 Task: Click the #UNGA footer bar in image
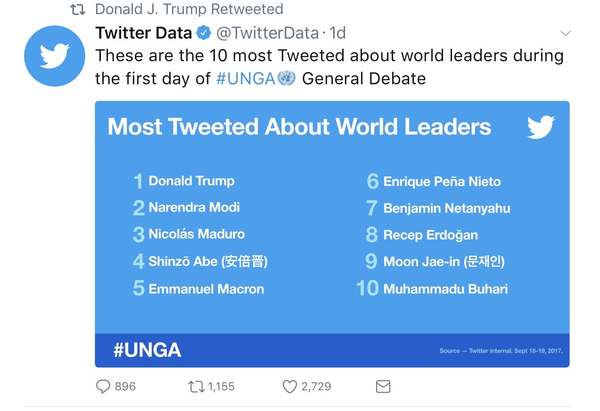[332, 350]
